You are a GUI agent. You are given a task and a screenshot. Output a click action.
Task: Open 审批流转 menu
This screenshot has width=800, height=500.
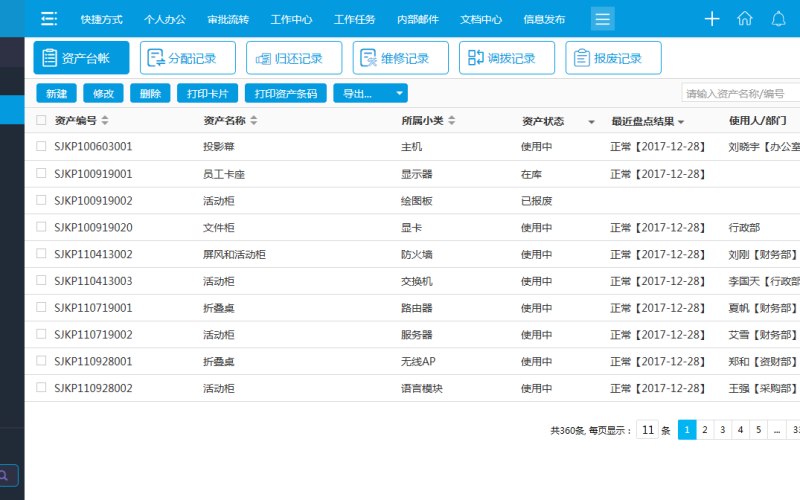tap(228, 19)
